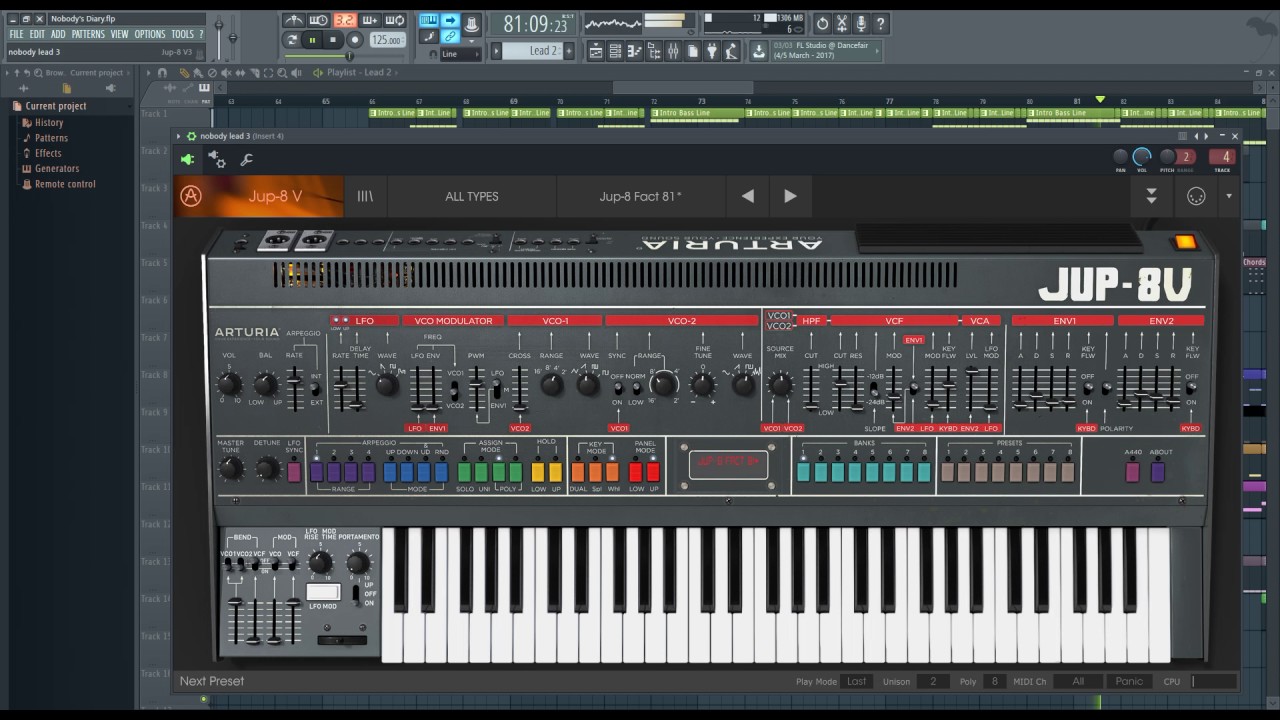Toggle the white LFO MOD button
Viewport: 1280px width, 720px height.
pyautogui.click(x=322, y=592)
